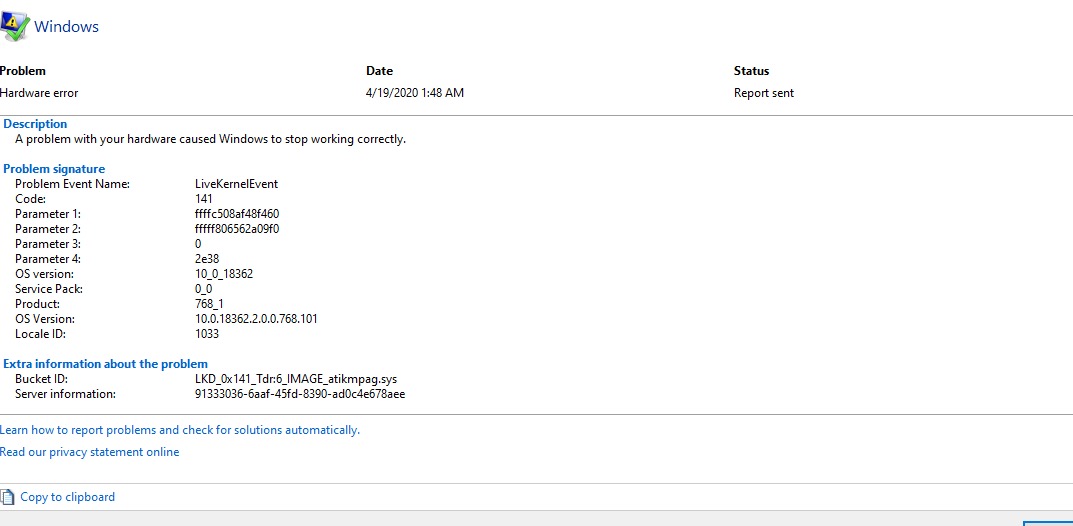The height and width of the screenshot is (526, 1073).
Task: Click the 'Problem' column header
Action: [x=23, y=70]
